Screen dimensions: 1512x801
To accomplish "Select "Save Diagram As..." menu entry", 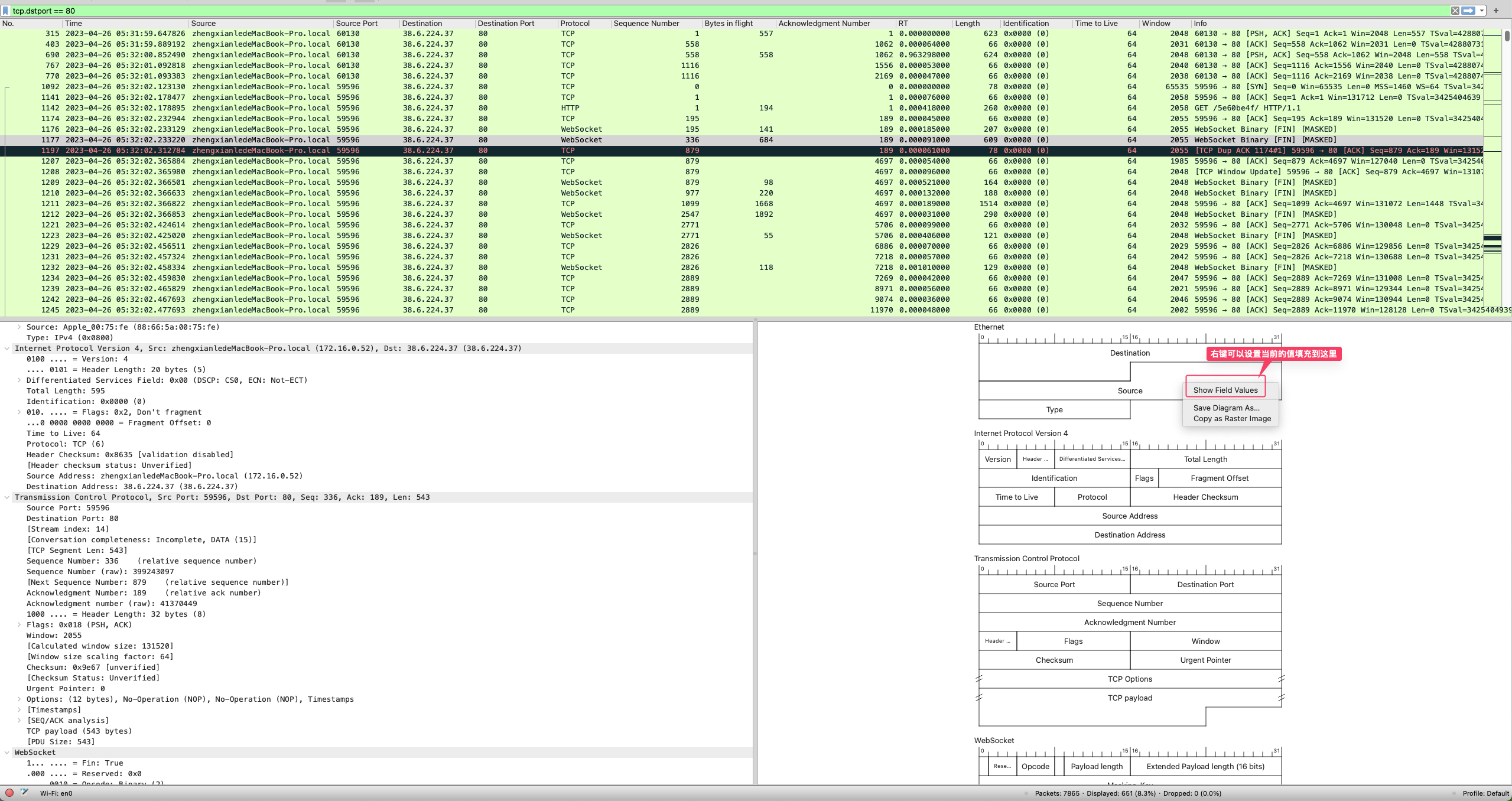I will click(x=1226, y=408).
